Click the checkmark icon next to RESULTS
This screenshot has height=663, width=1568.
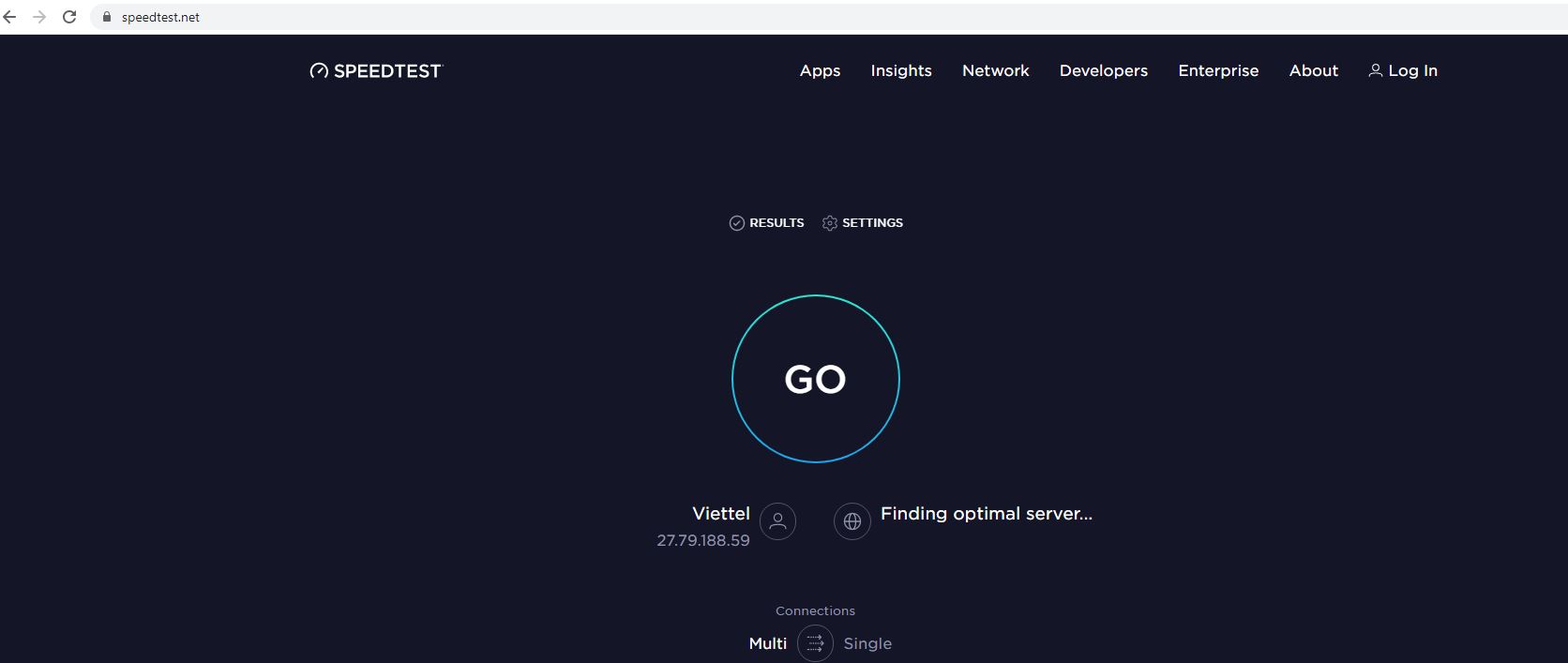coord(737,223)
